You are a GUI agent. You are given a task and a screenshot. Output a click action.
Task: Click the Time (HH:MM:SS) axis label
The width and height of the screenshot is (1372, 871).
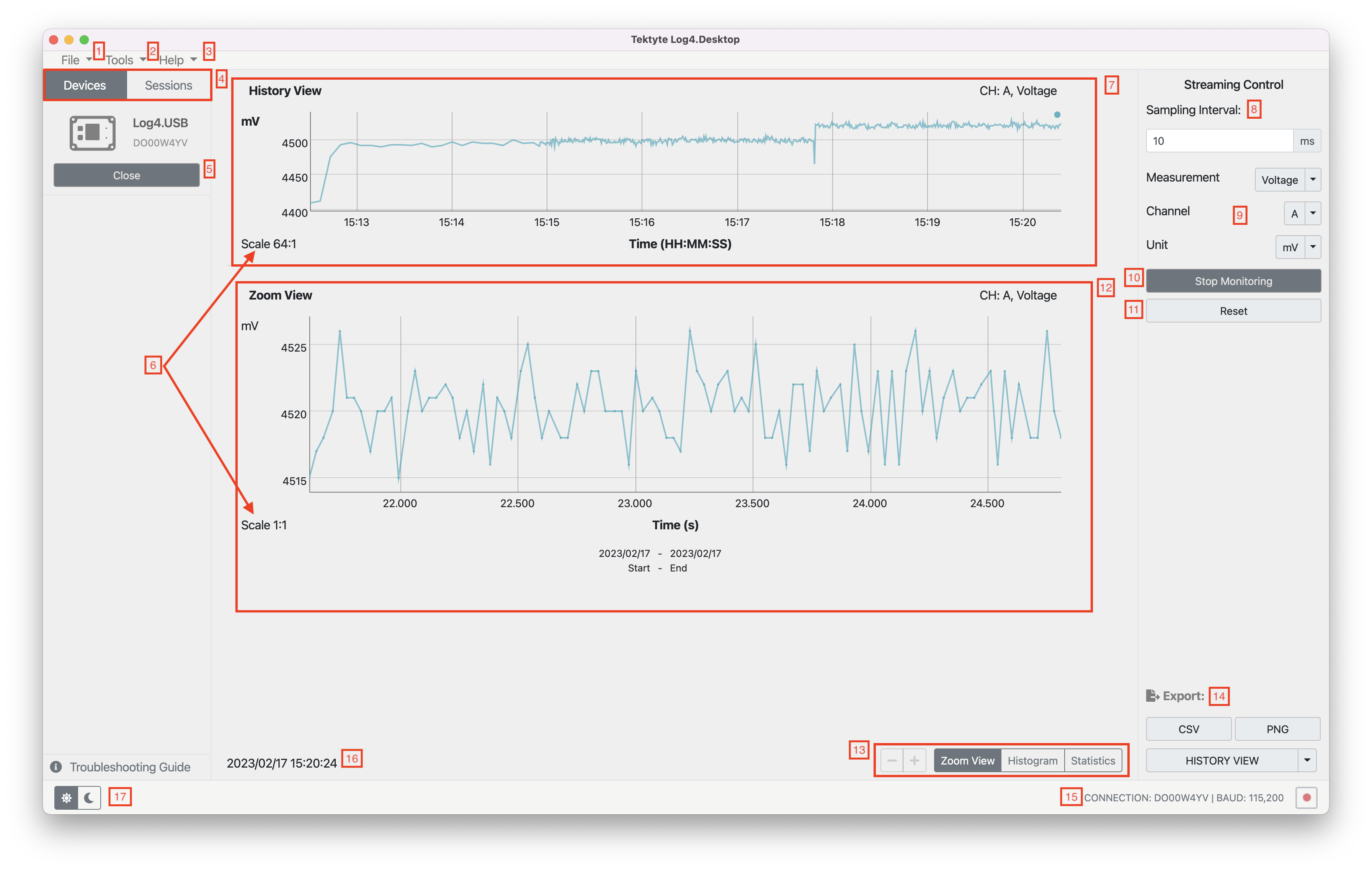coord(680,244)
